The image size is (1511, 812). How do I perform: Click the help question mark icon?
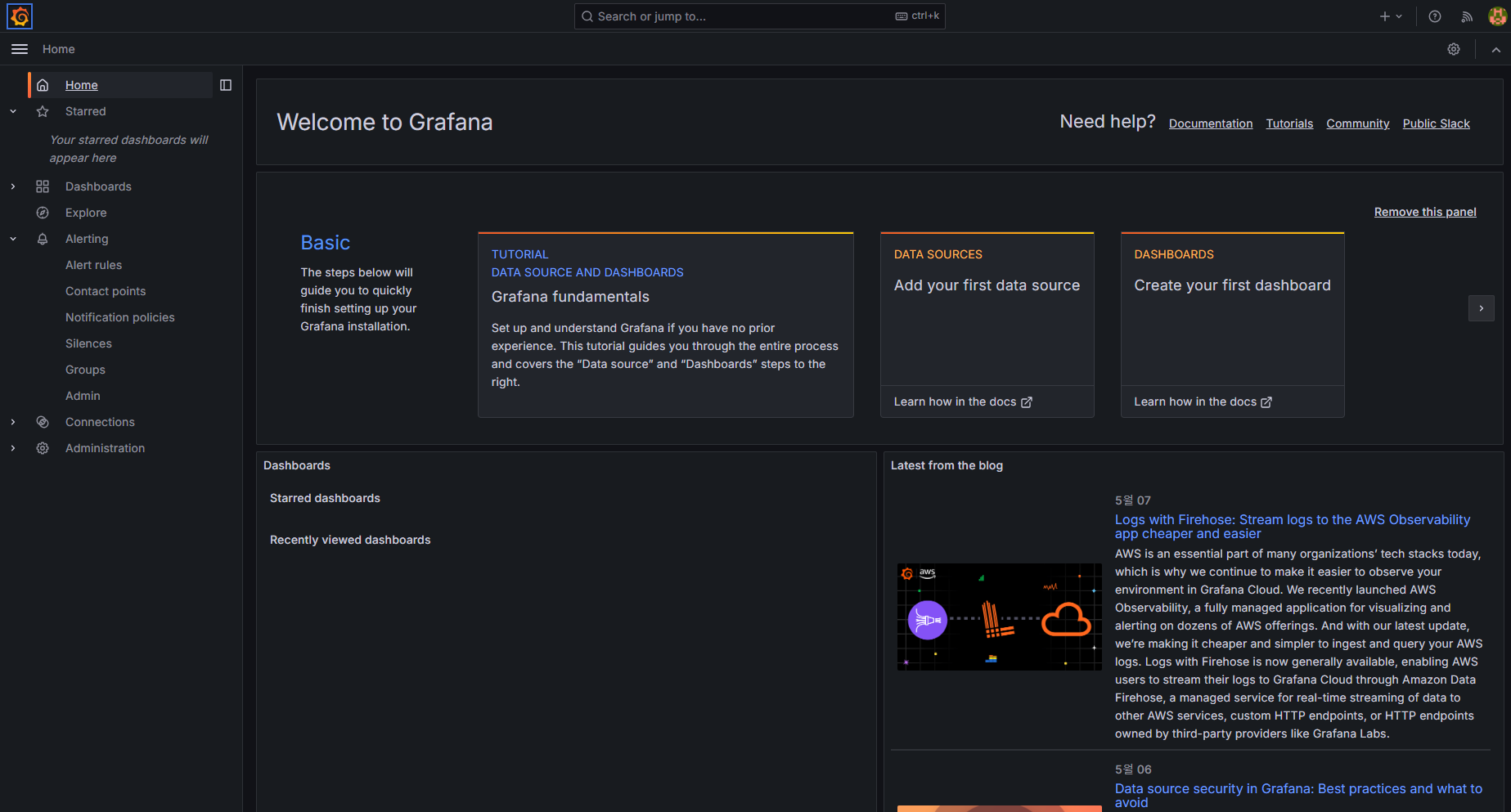pos(1434,16)
